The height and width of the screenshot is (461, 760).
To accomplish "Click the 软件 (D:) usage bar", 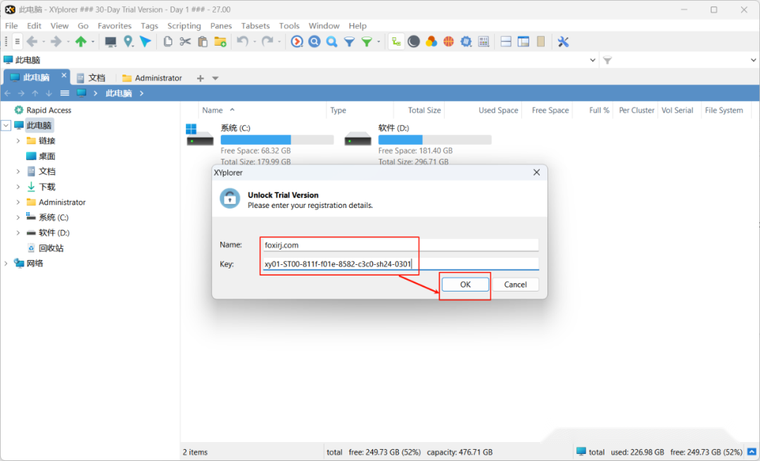I will [435, 140].
